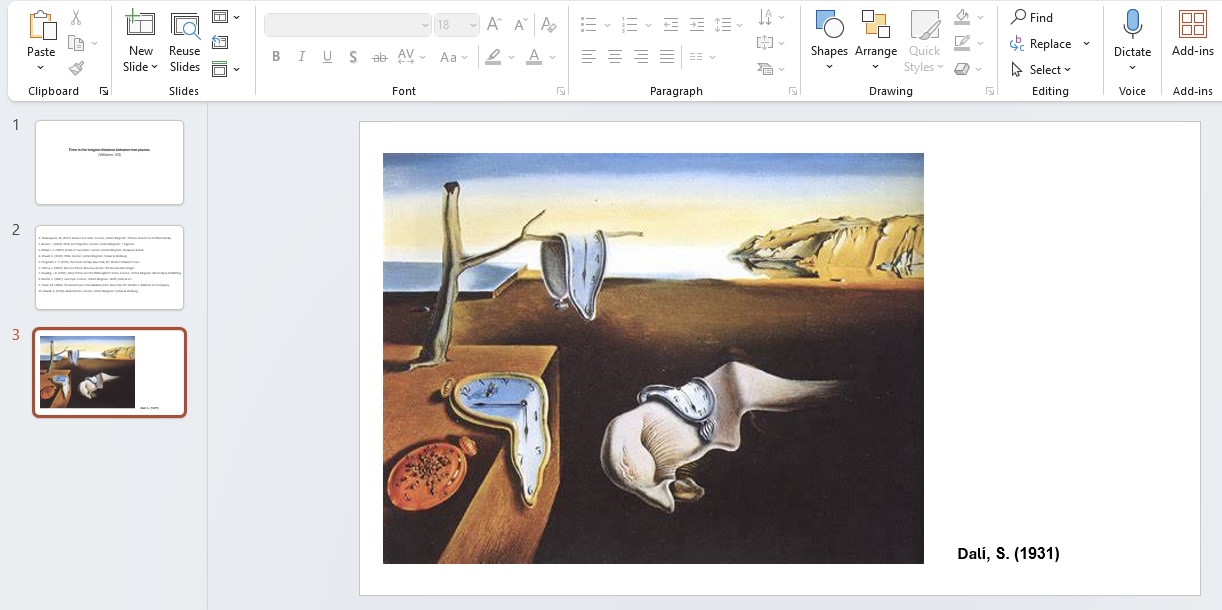This screenshot has height=610, width=1222.
Task: Click the Shape Fill paint bucket
Action: tap(962, 17)
